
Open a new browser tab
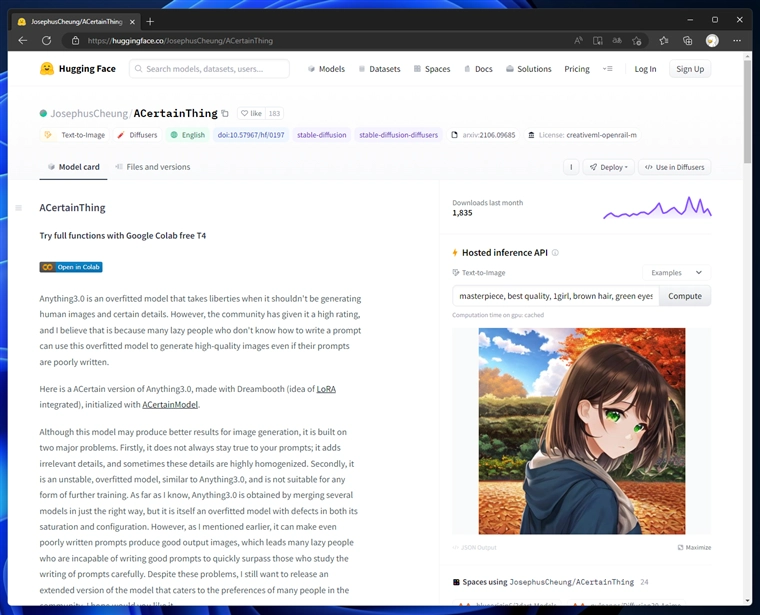tap(150, 21)
